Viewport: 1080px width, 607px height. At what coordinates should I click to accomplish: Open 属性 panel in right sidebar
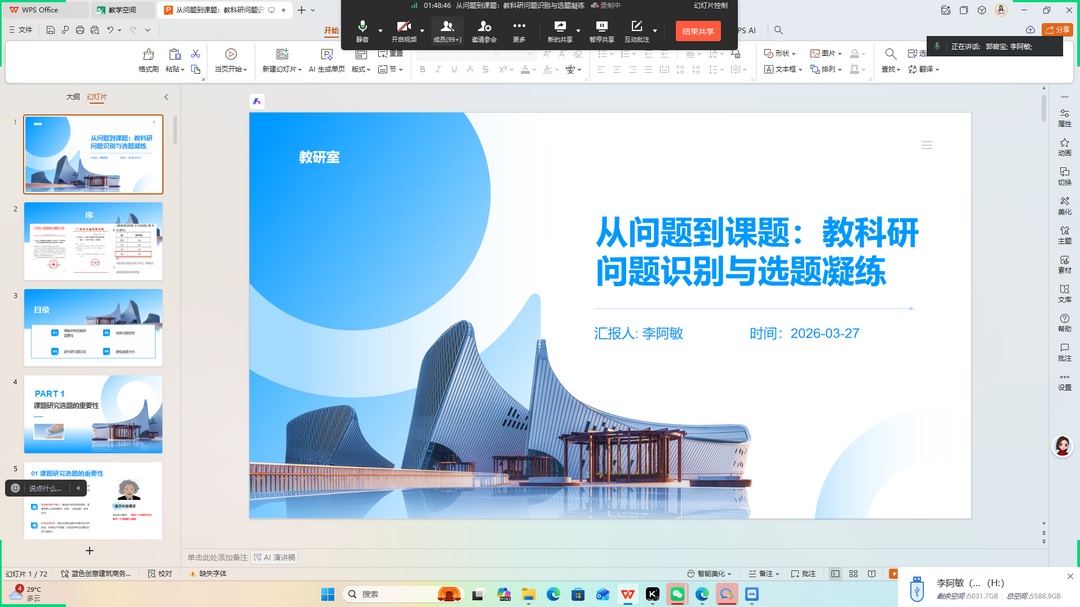tap(1064, 117)
